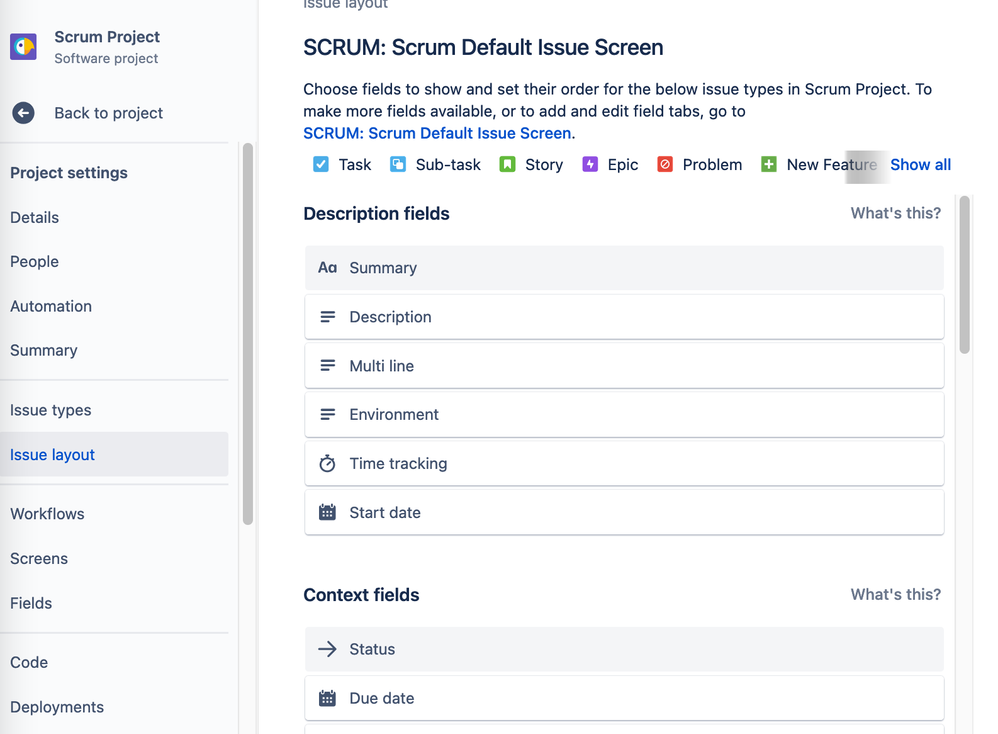Click the Story bookmark icon

[x=508, y=164]
